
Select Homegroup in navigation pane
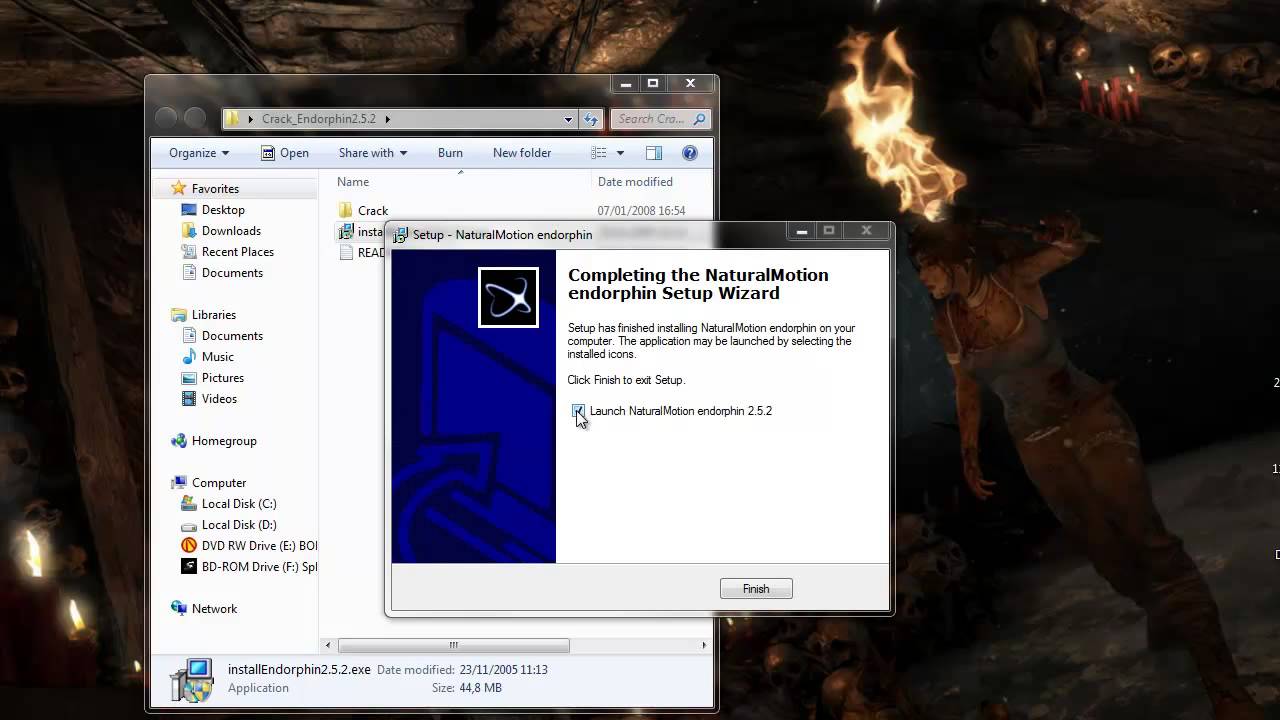[x=224, y=441]
